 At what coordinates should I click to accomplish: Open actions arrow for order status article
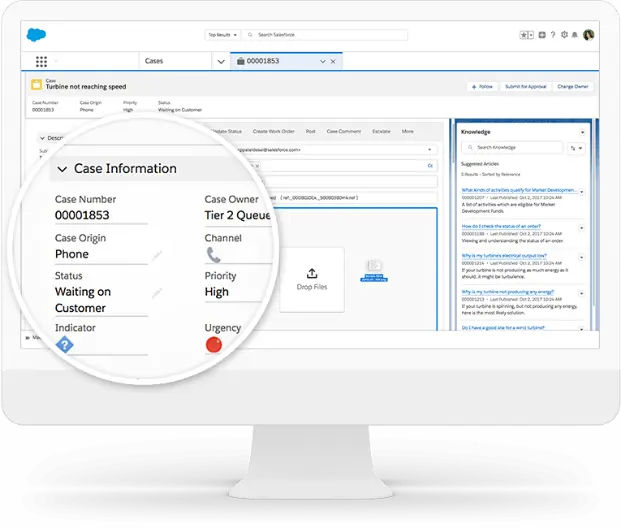coord(582,228)
